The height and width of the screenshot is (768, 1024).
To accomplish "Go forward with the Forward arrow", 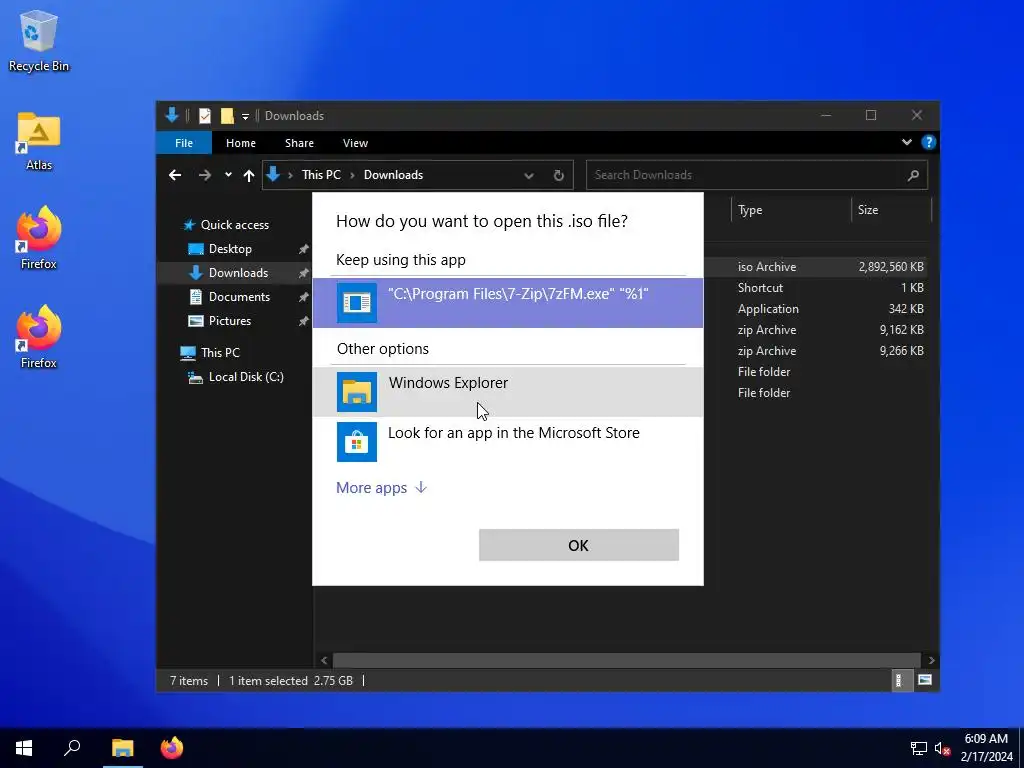I will pos(204,175).
